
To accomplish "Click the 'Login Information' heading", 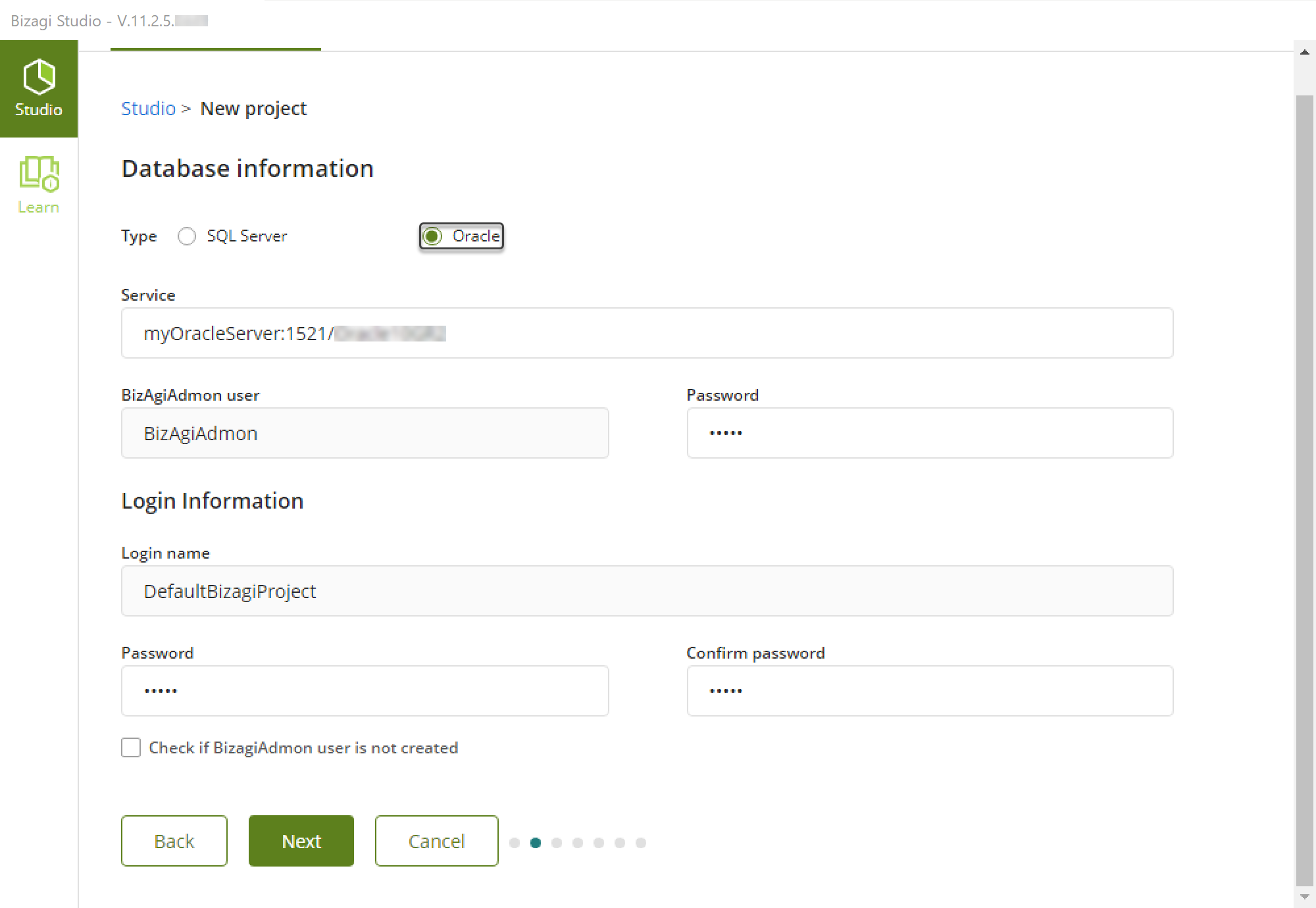I will click(x=213, y=501).
